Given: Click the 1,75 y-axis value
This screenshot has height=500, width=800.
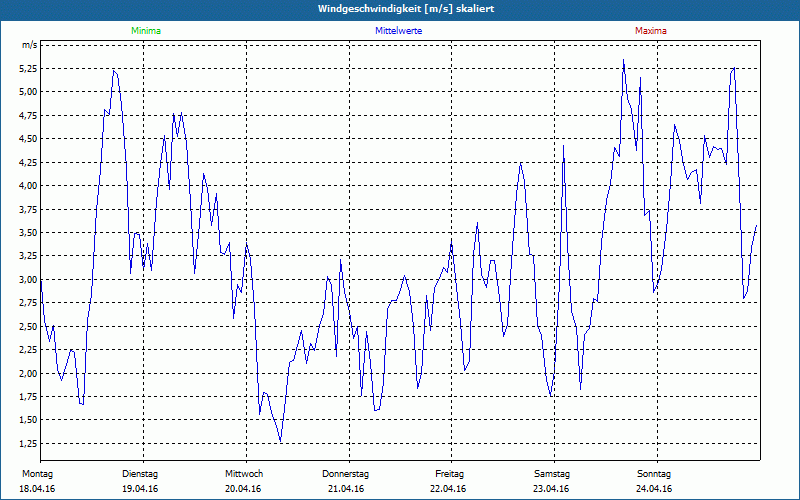Looking at the screenshot, I should pos(29,397).
